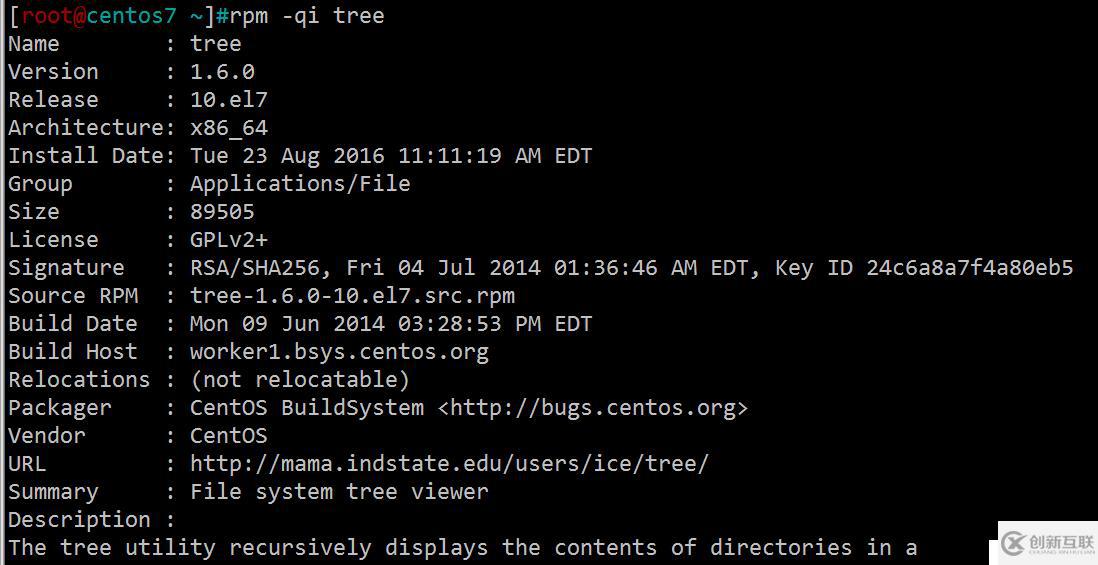Click the Release value 10.el7

tap(228, 99)
